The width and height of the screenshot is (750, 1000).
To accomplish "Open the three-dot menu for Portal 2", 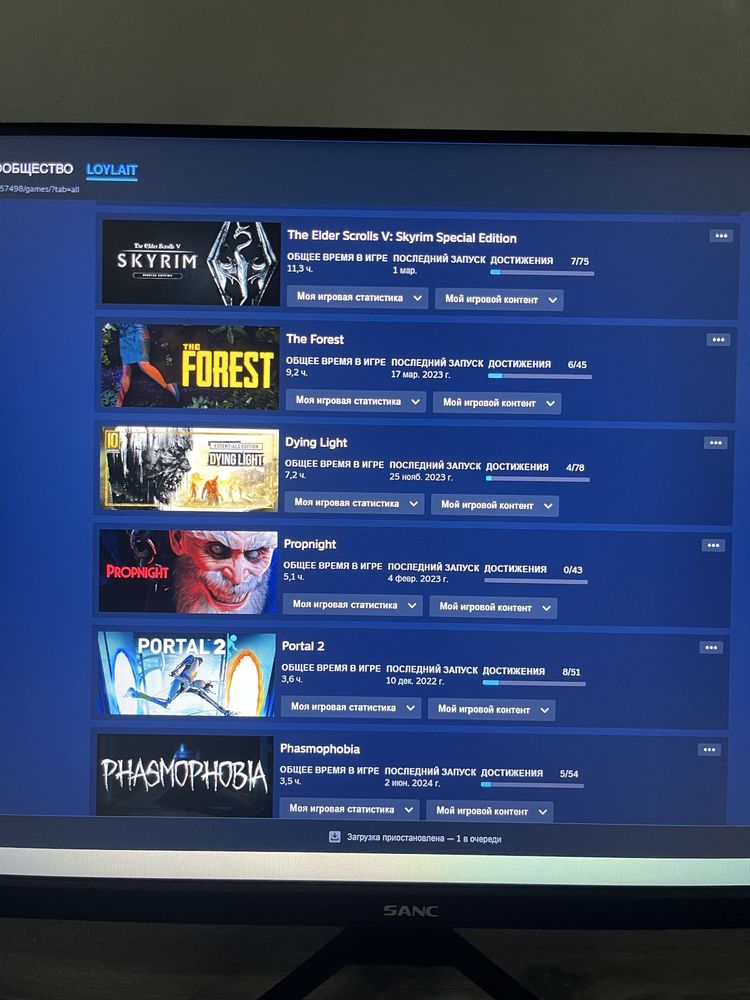I will 711,647.
